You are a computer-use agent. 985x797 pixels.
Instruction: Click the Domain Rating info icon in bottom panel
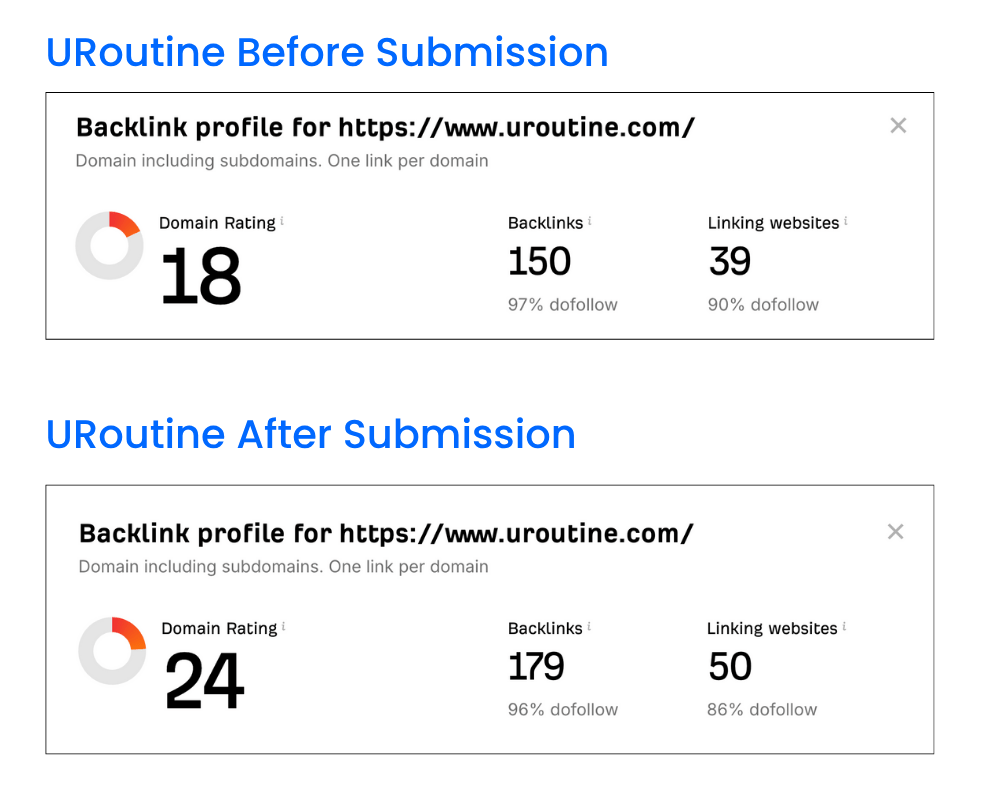coord(283,627)
